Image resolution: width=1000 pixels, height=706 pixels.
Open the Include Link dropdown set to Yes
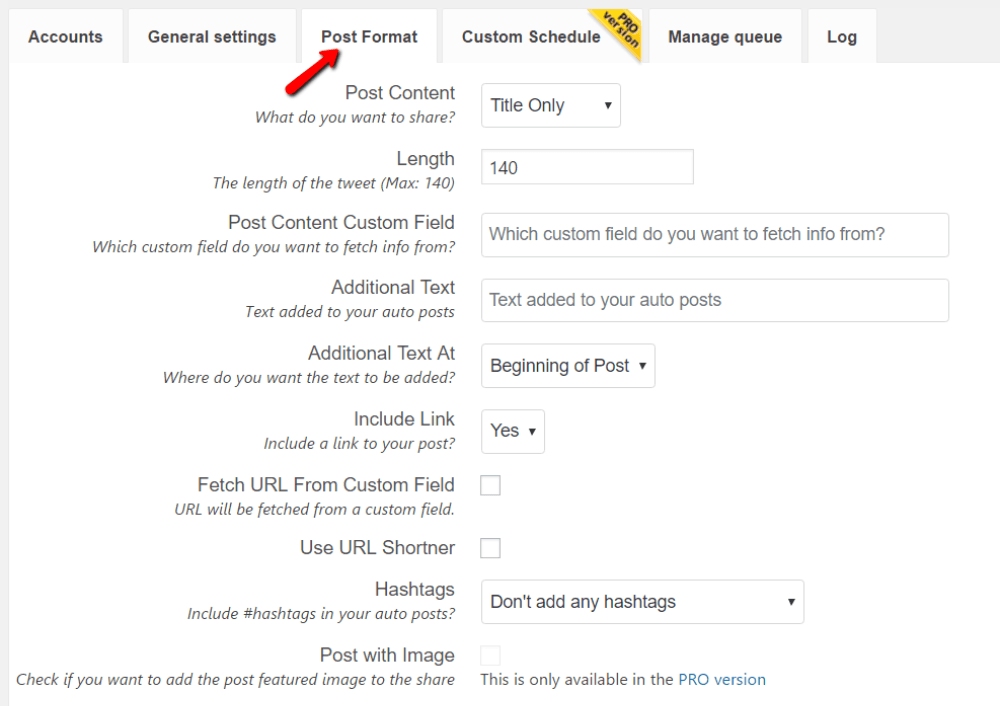click(512, 431)
